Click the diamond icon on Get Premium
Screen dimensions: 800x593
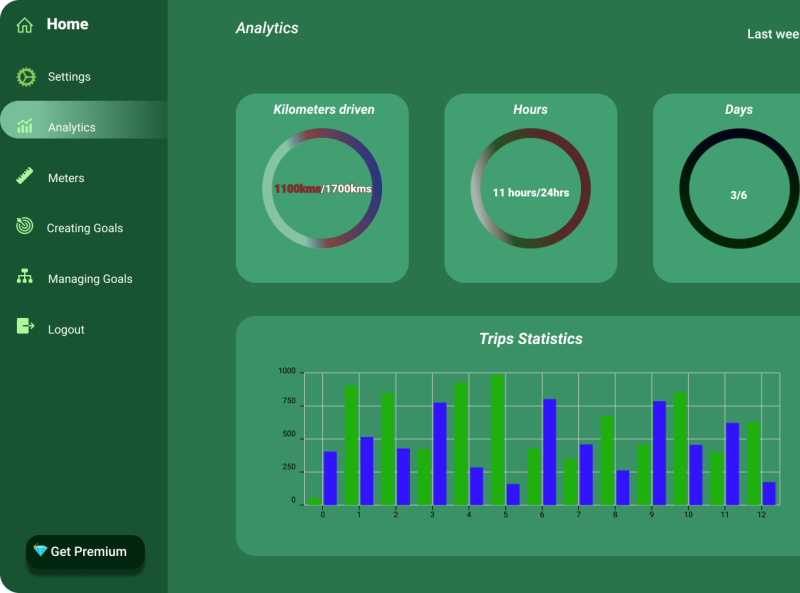pyautogui.click(x=40, y=551)
